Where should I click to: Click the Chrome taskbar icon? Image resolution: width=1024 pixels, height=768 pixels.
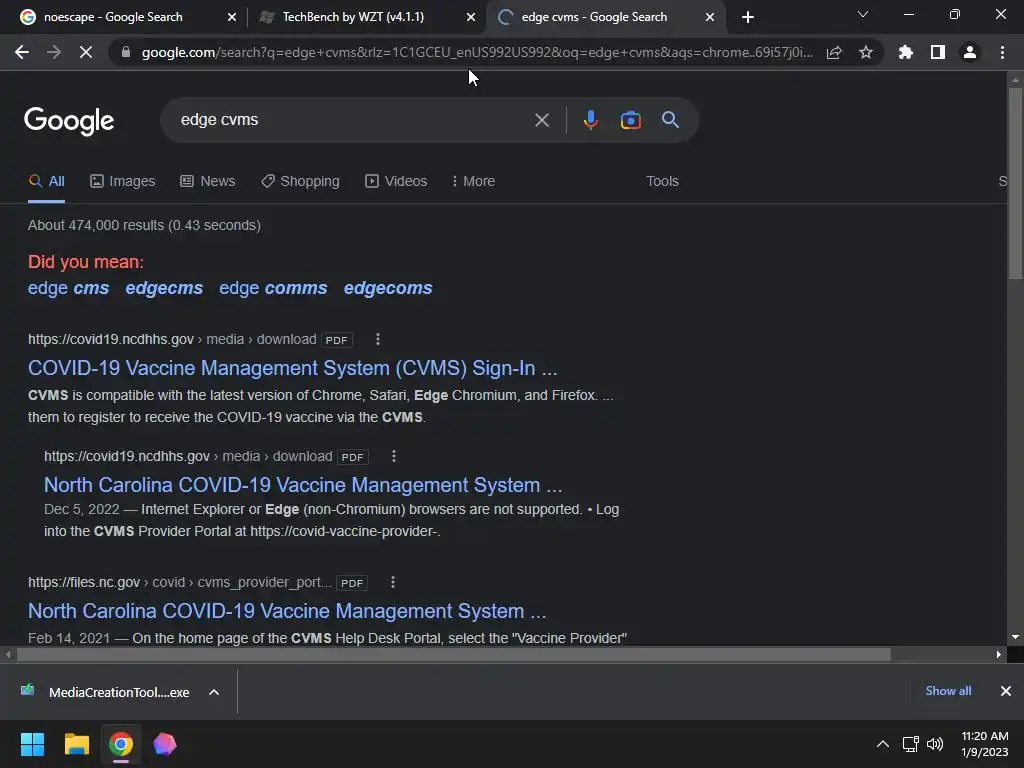click(120, 744)
